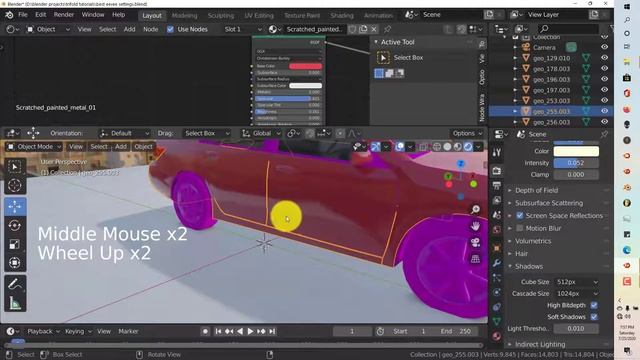Click the viewport Object menu button
Screen dimensions: 640x360
point(143,147)
